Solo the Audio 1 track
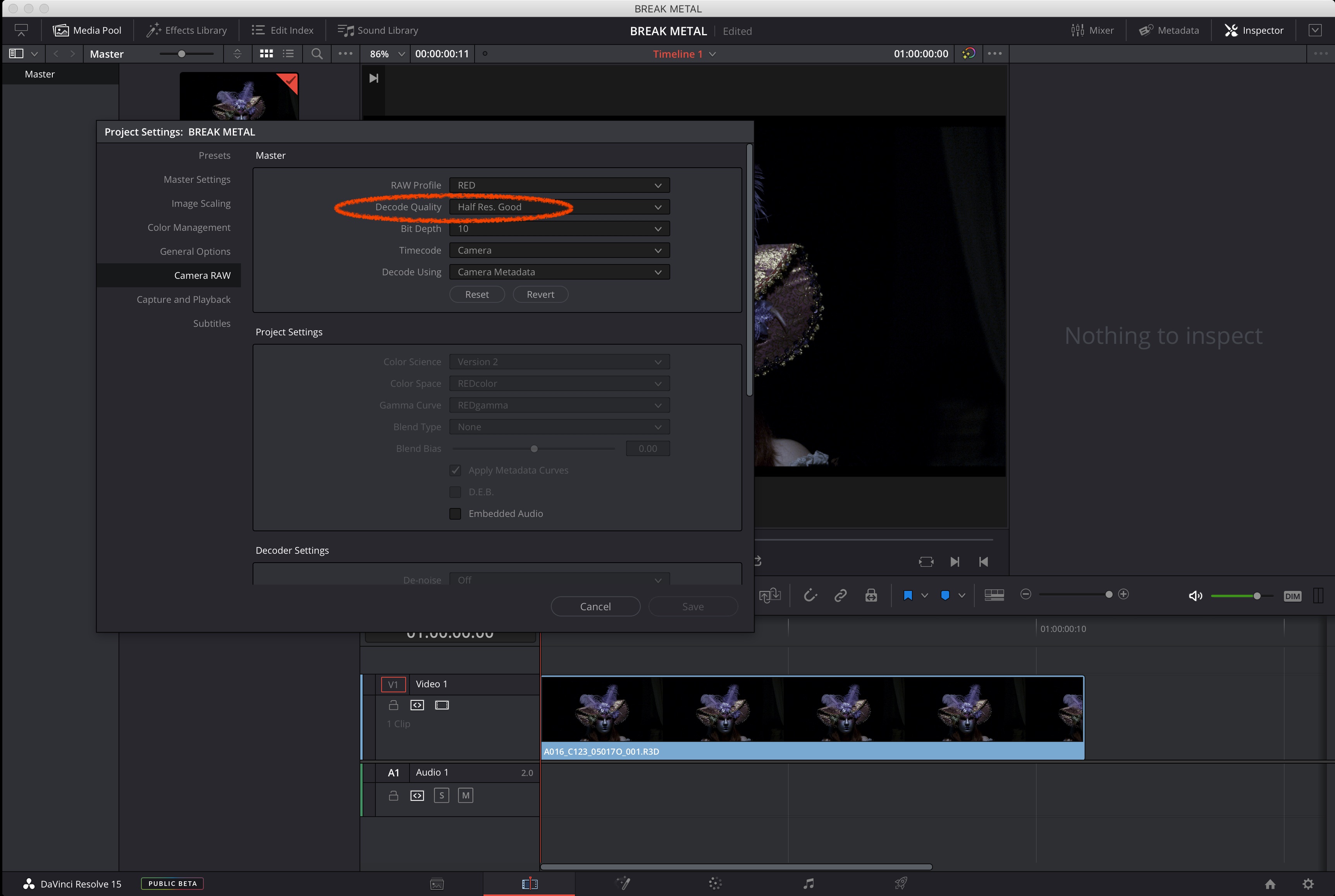This screenshot has width=1335, height=896. (441, 795)
